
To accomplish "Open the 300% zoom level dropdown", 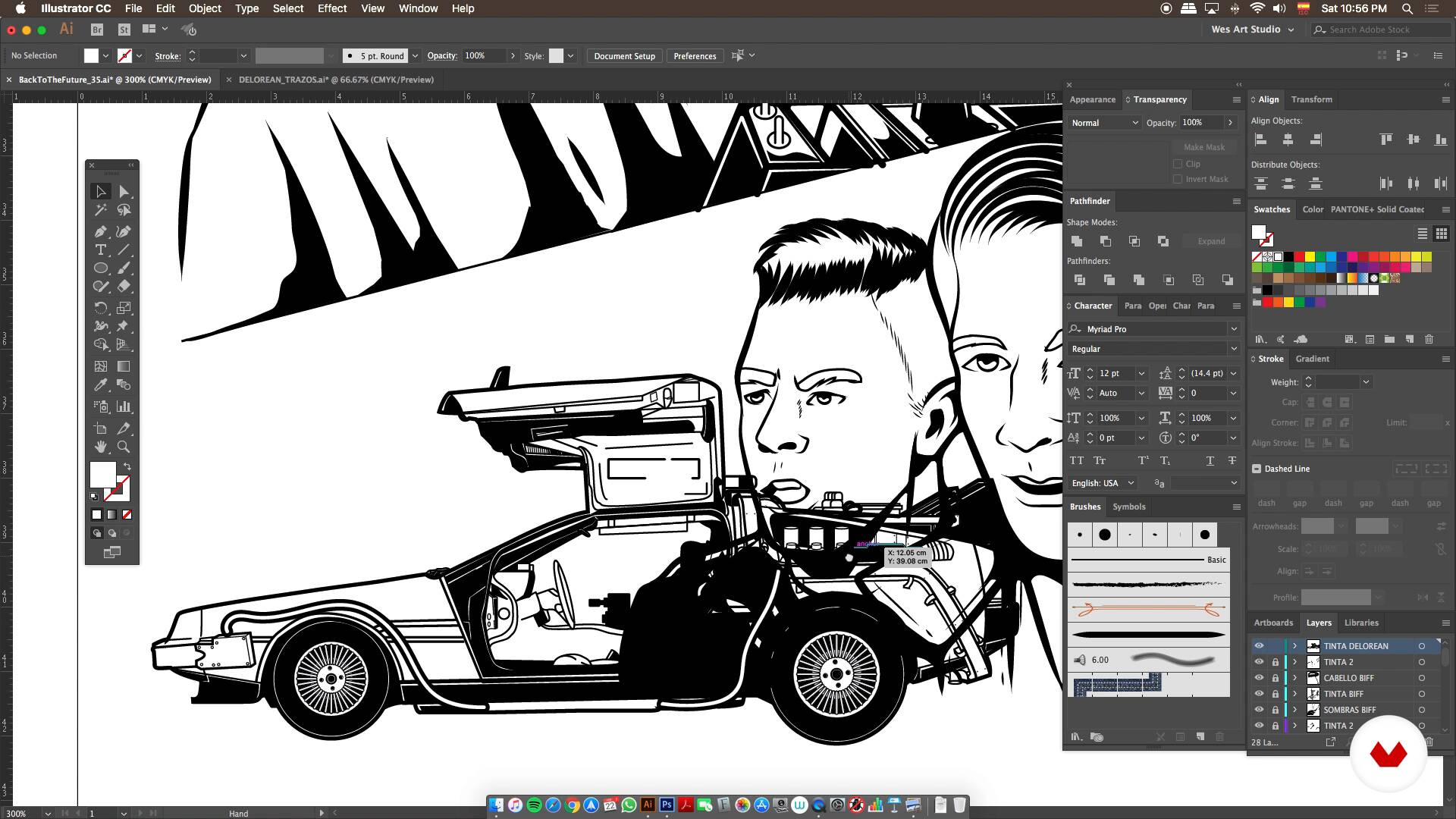I will click(x=48, y=813).
